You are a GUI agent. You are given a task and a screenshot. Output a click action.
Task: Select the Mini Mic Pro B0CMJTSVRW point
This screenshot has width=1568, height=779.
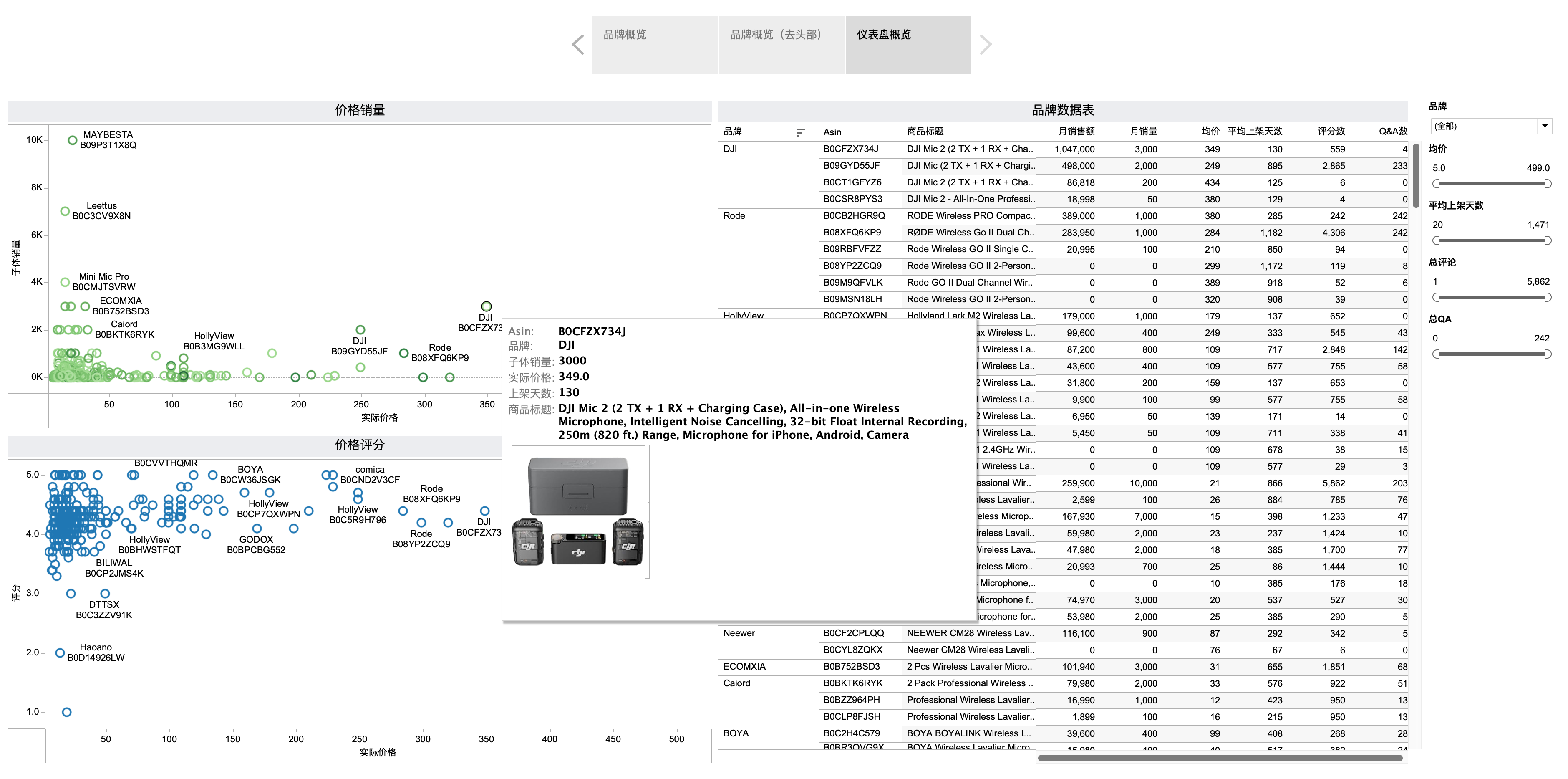click(65, 282)
